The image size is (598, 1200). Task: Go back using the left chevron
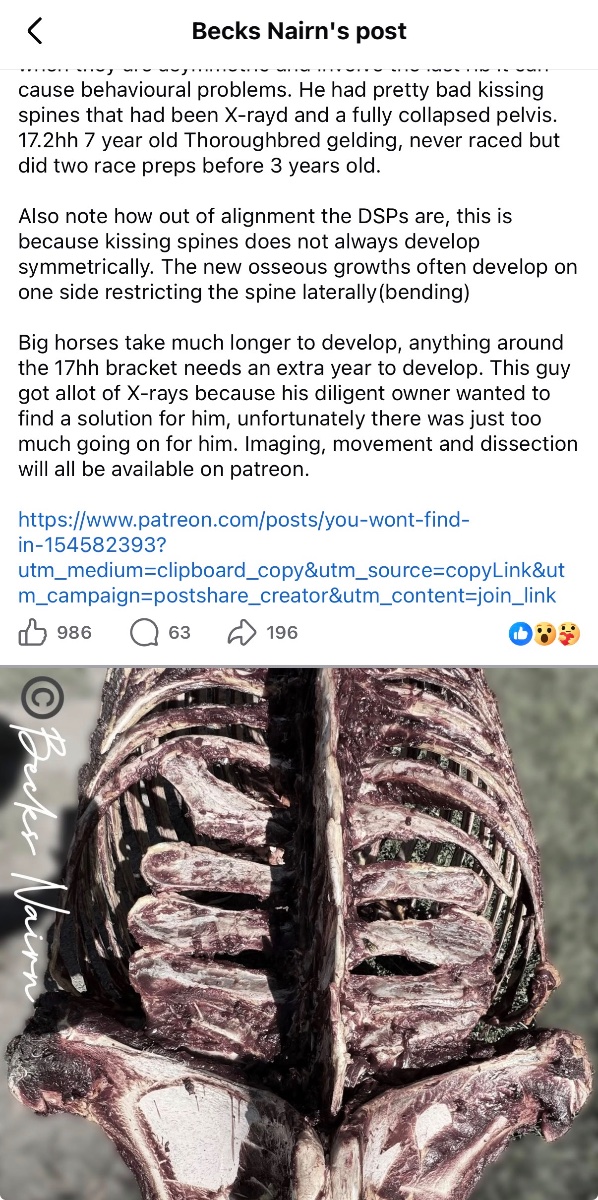35,31
